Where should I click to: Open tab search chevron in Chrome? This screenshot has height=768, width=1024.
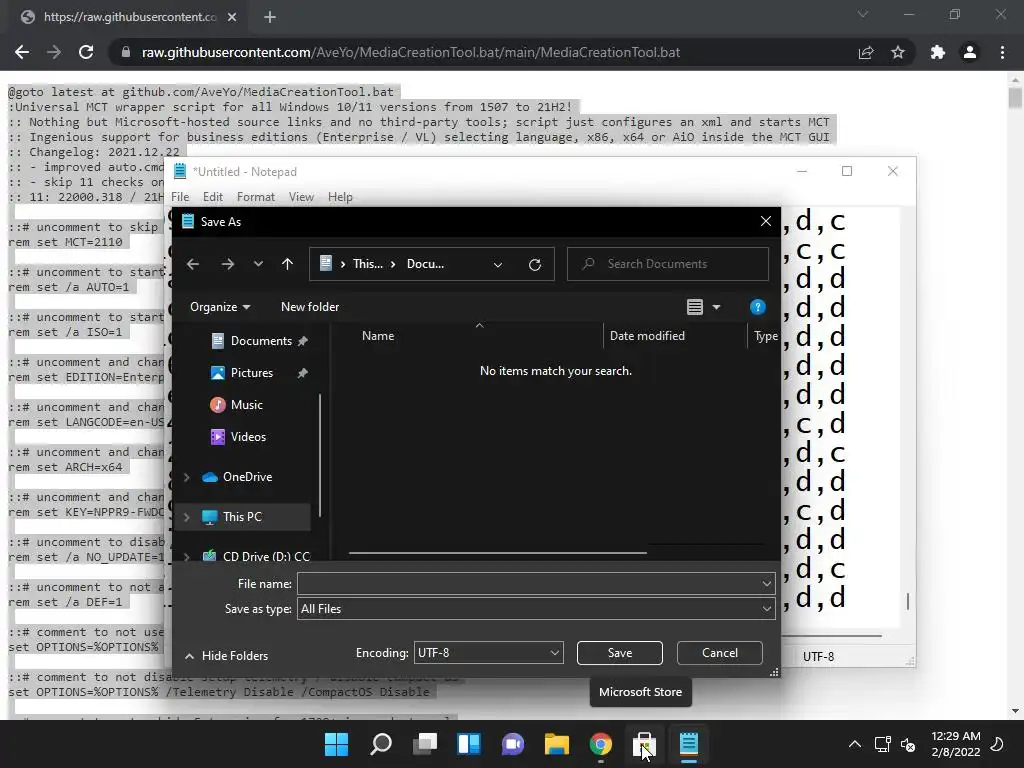863,14
